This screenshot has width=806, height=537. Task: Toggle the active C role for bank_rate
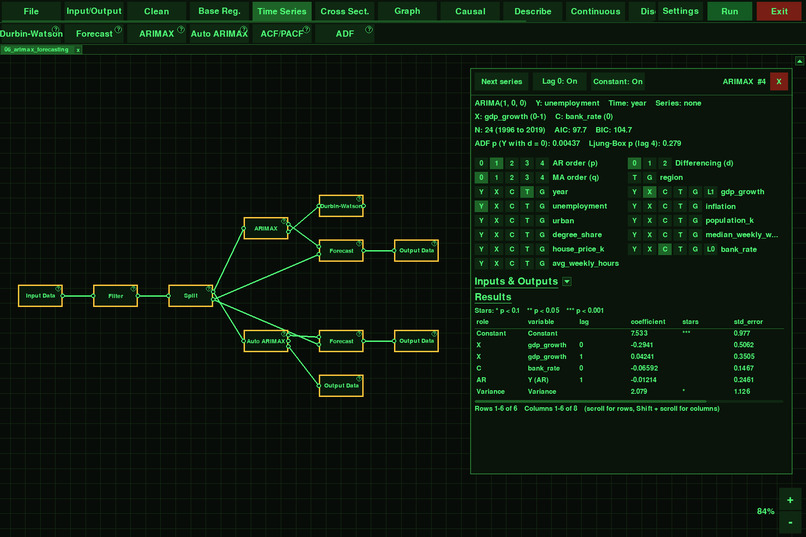[x=665, y=249]
